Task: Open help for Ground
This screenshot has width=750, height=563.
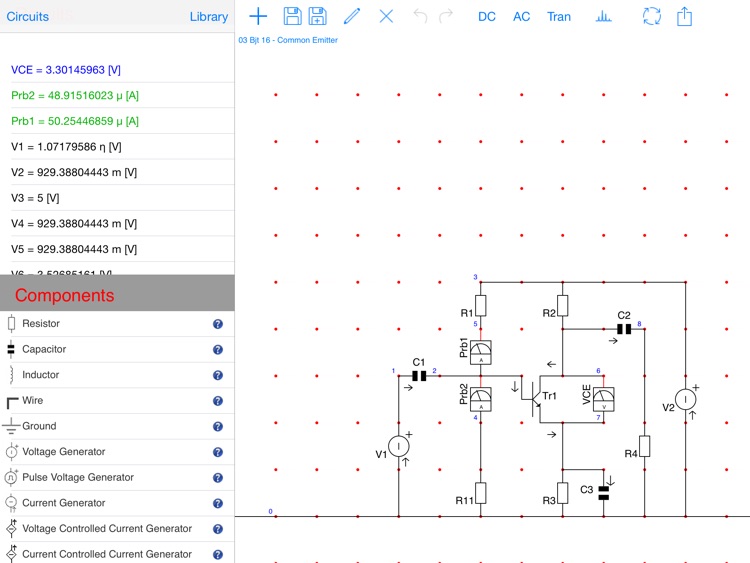Action: pyautogui.click(x=218, y=427)
